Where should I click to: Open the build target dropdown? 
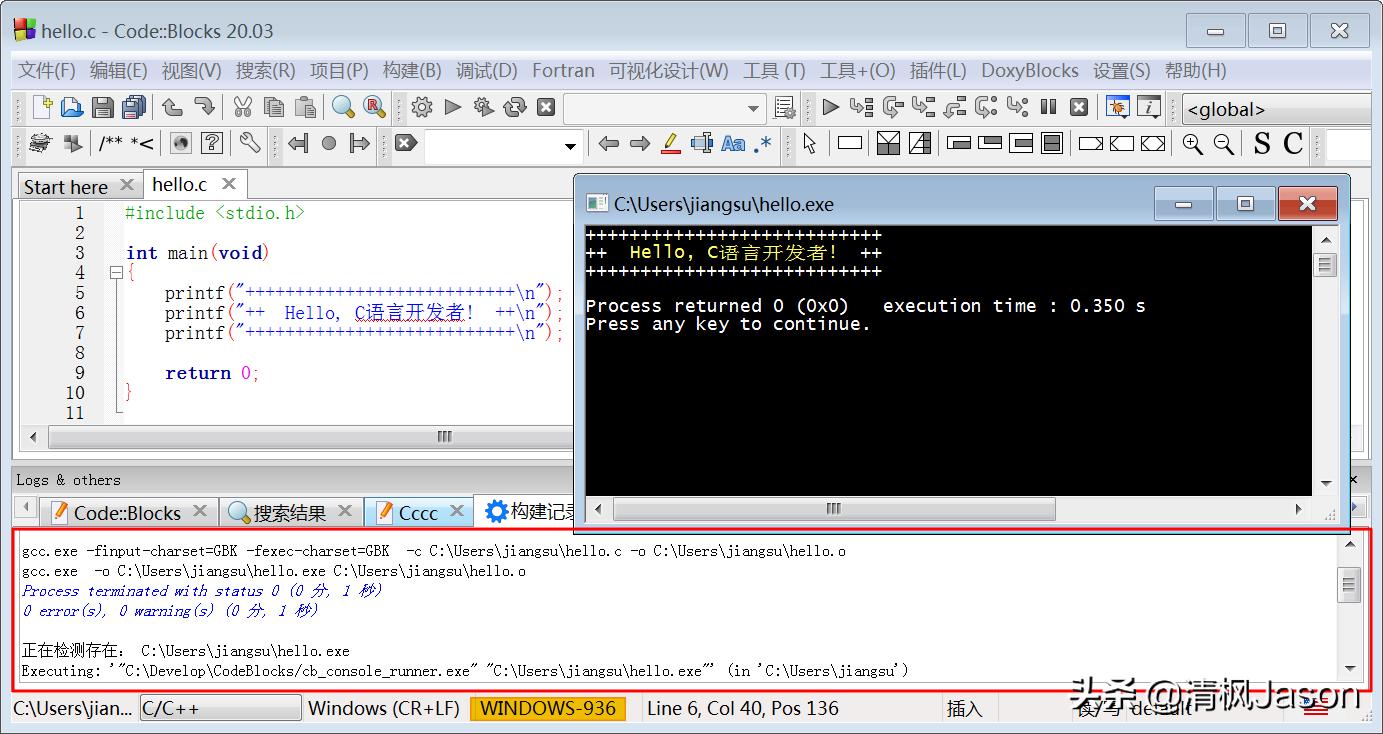(753, 108)
